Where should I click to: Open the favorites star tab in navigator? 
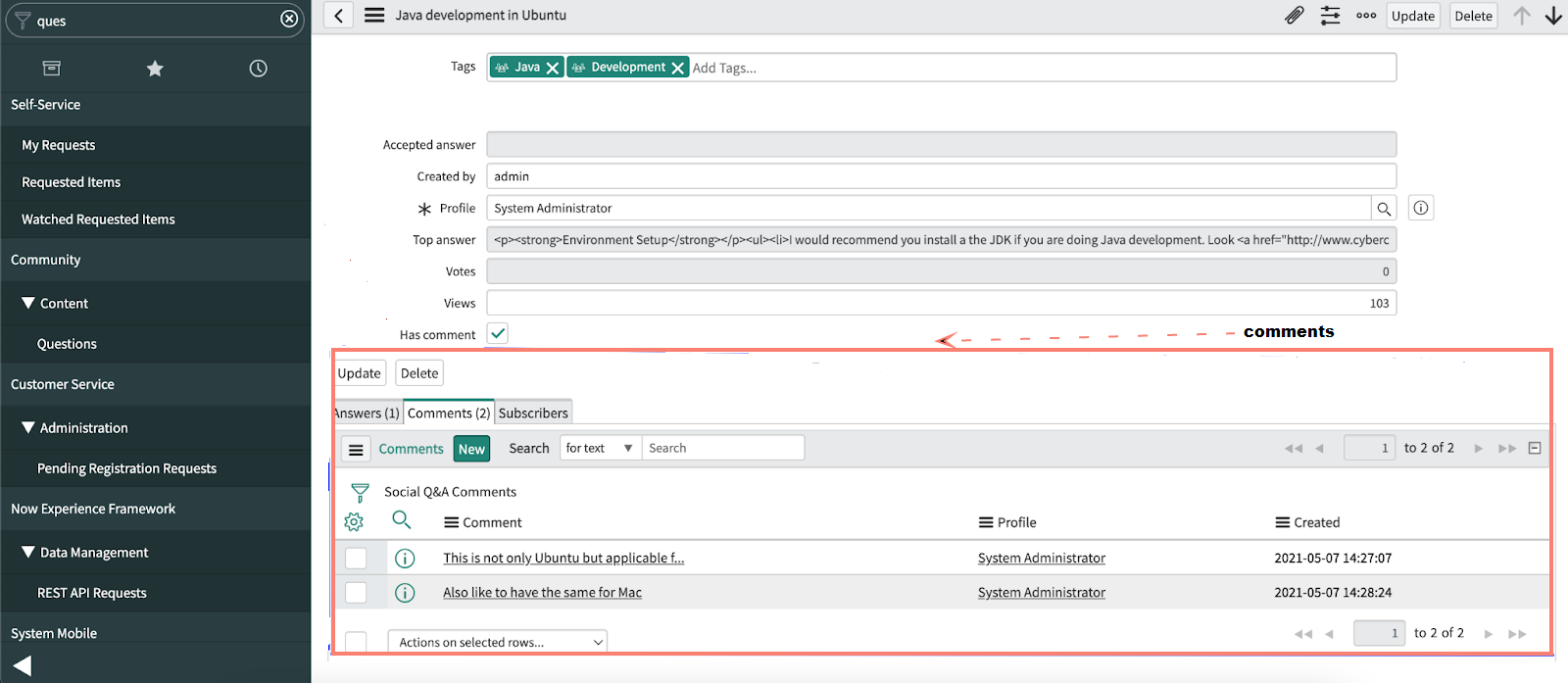tap(155, 69)
